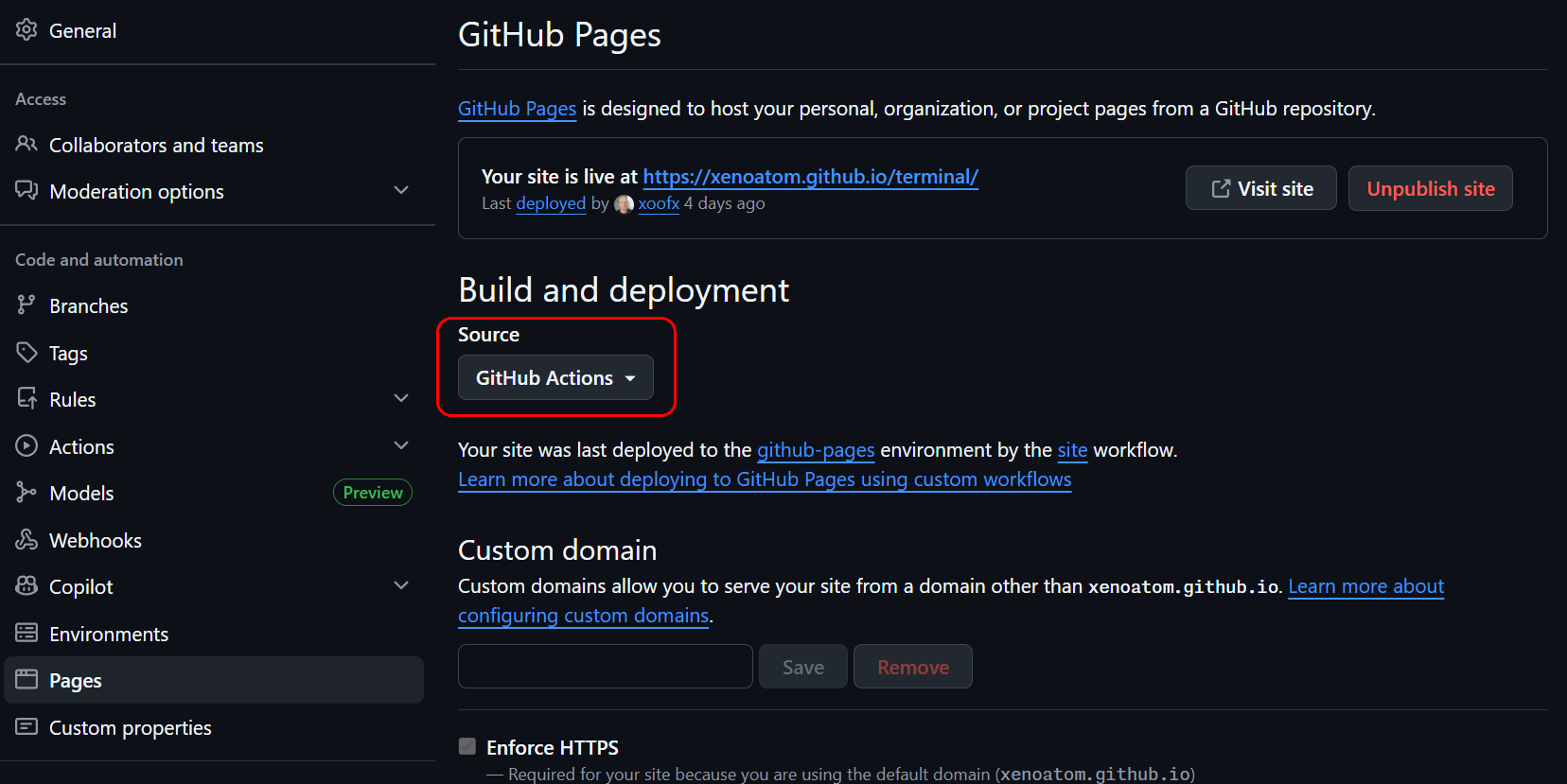The image size is (1567, 784).
Task: Click the Actions play-circle icon
Action: coord(26,445)
